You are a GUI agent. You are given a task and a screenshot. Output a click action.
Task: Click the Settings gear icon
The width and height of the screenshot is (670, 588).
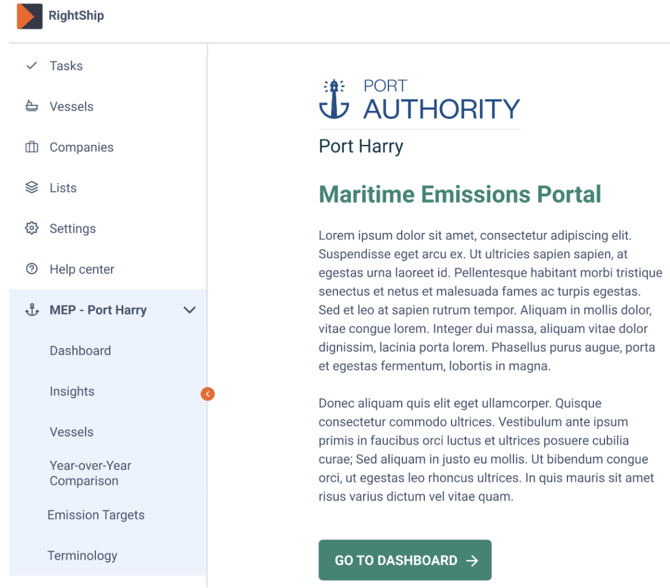point(32,228)
